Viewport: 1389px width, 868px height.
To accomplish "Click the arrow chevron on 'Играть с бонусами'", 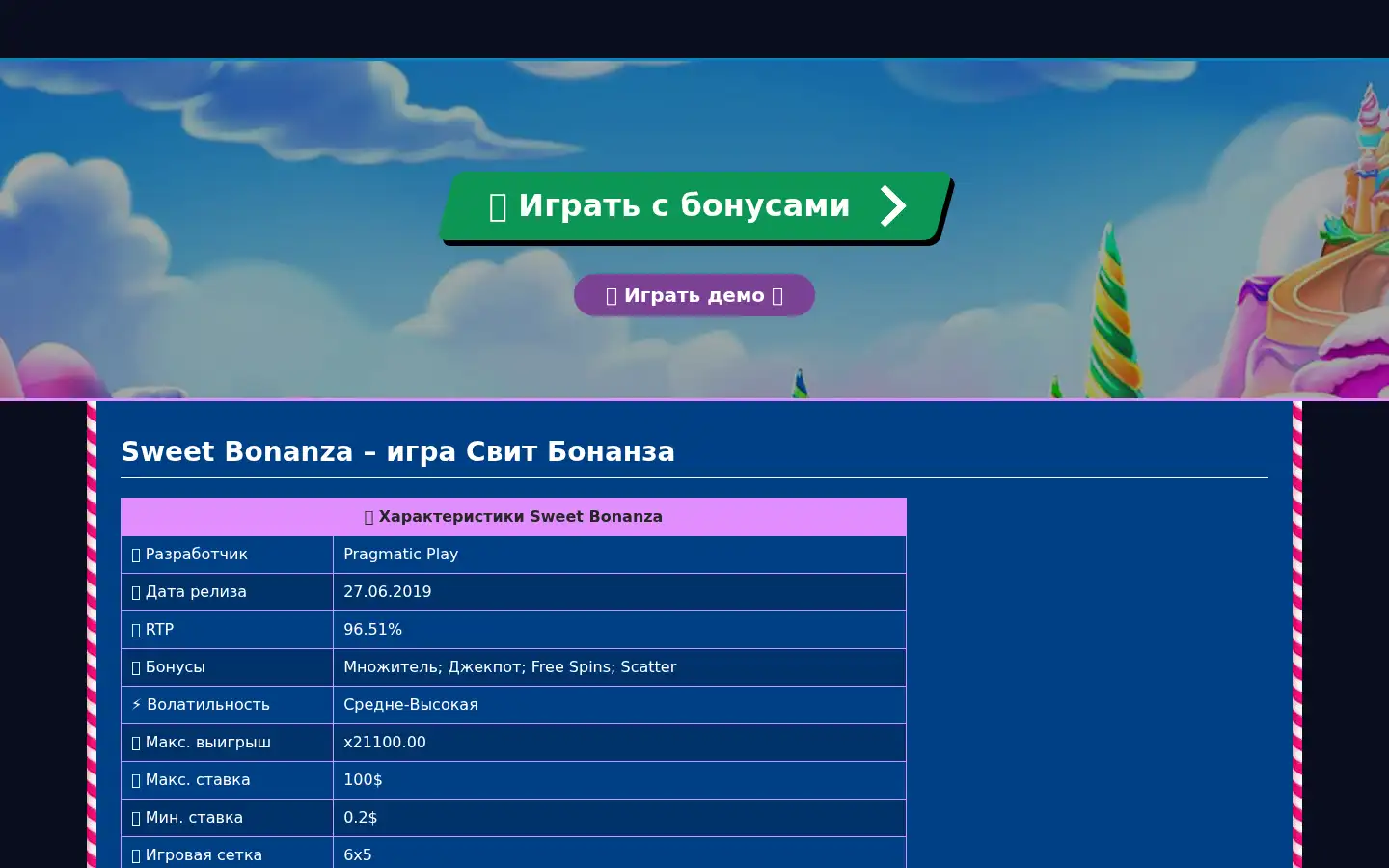I will (x=893, y=205).
